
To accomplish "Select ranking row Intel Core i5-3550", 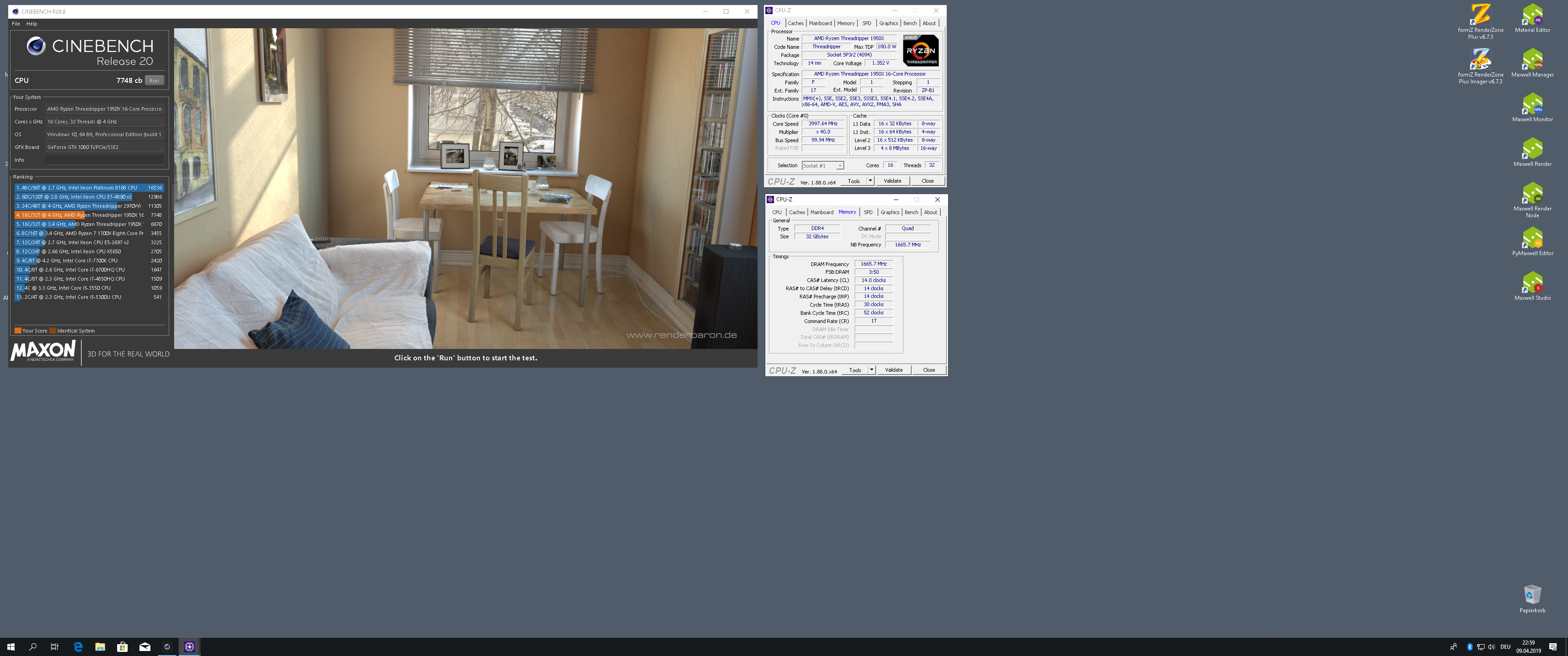I will coord(89,288).
